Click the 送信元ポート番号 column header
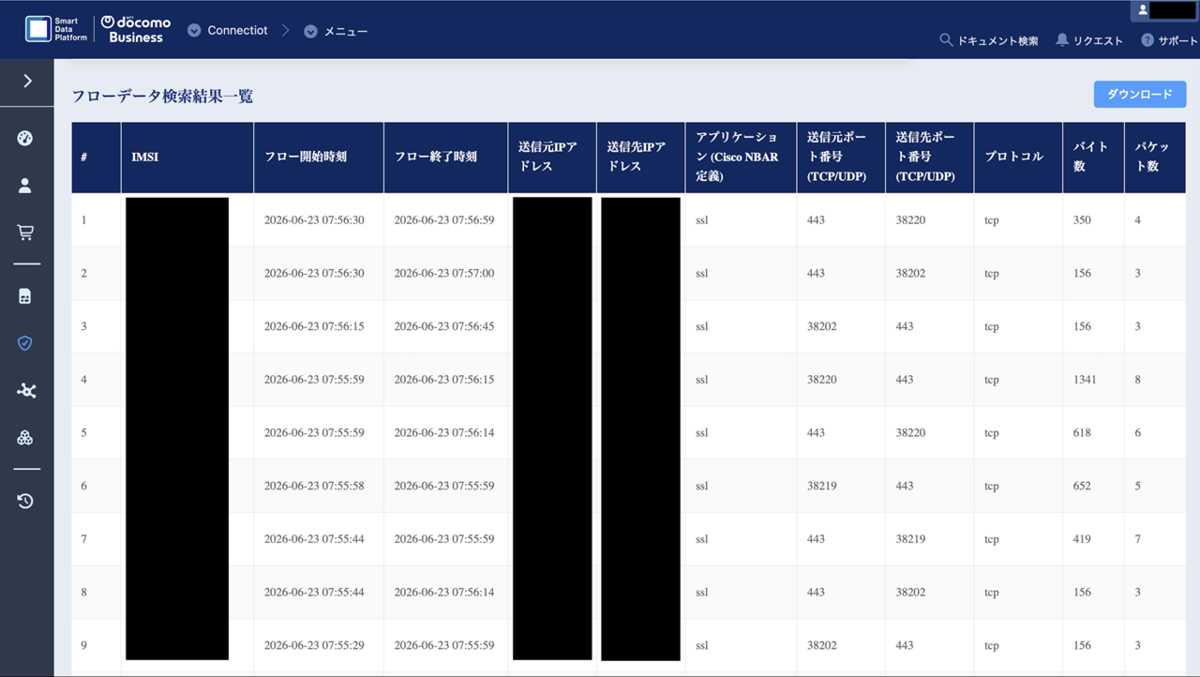 [840, 157]
